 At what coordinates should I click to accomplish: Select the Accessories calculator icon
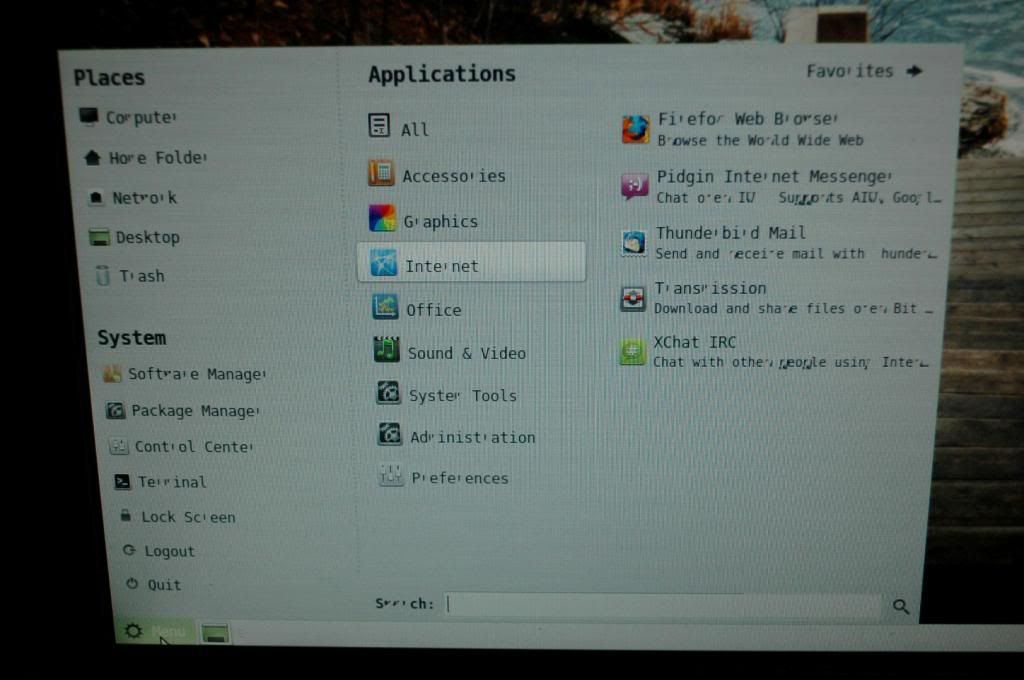pos(381,173)
